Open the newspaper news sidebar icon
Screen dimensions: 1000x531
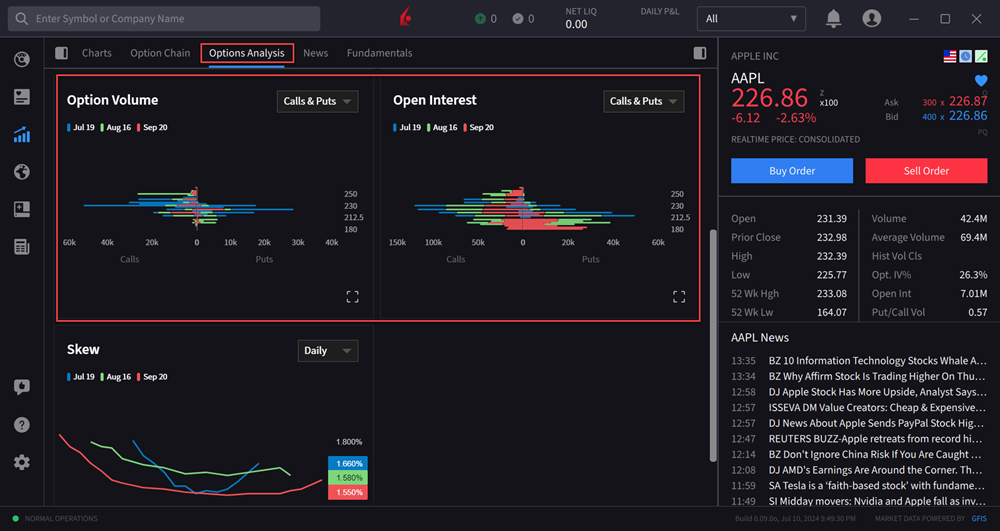(22, 247)
